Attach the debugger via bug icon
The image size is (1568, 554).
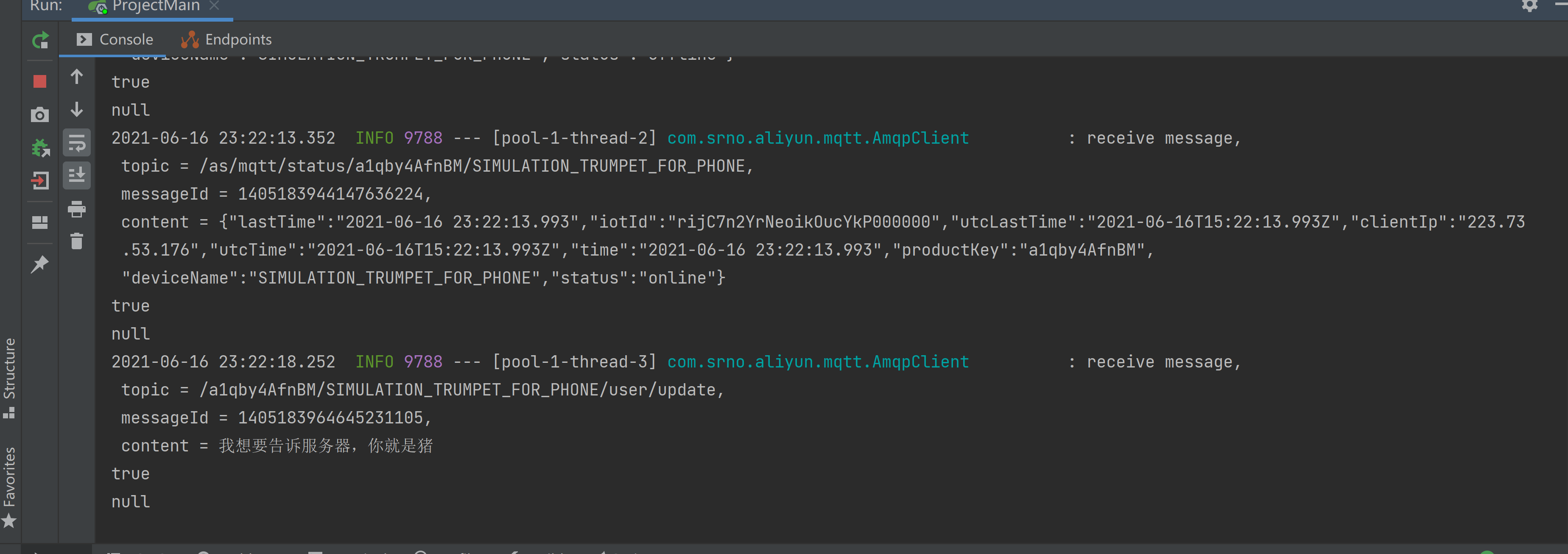point(40,148)
